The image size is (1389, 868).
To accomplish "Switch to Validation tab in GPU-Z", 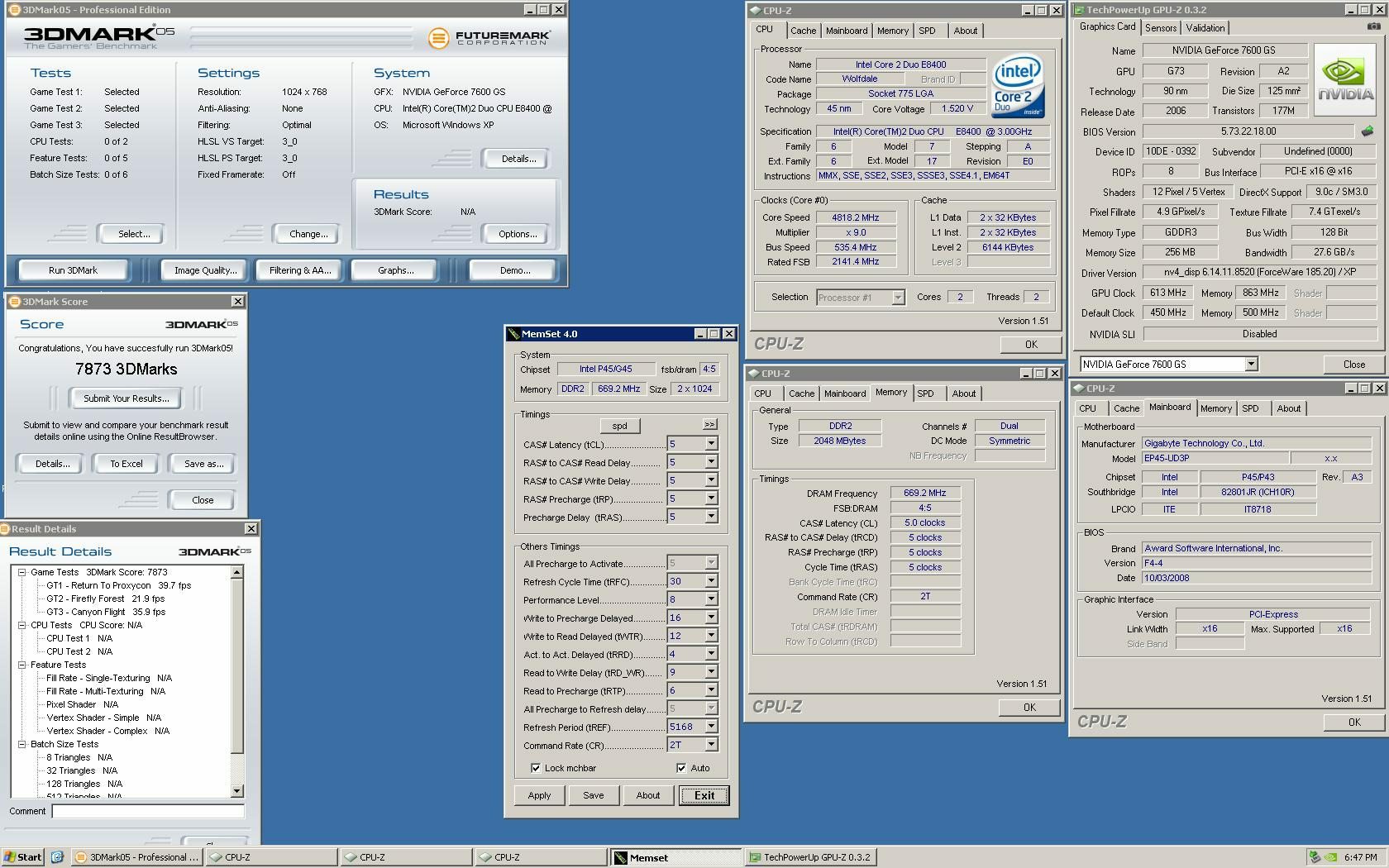I will point(1205,28).
